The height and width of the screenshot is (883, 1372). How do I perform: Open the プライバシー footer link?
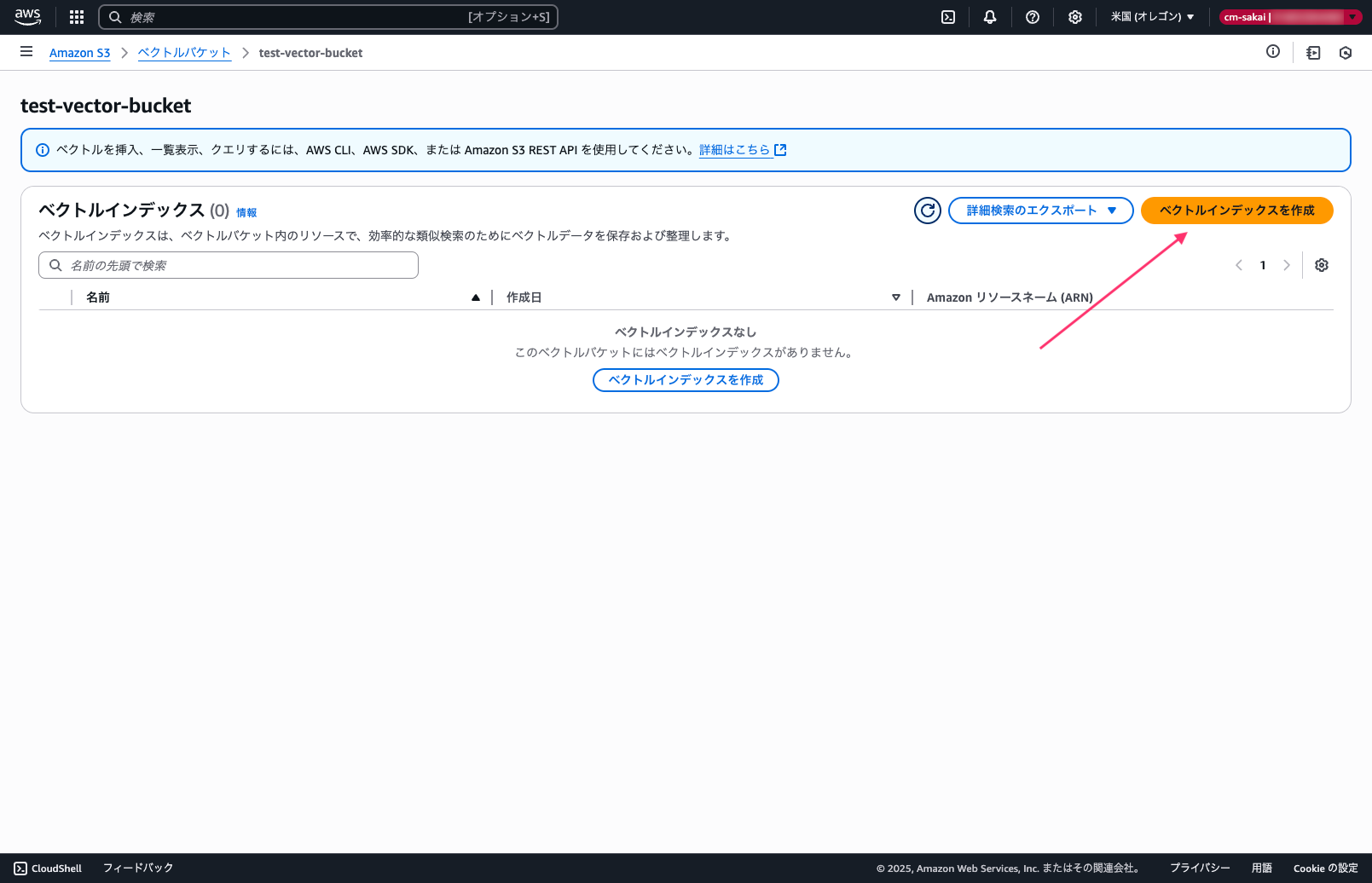pos(1200,869)
